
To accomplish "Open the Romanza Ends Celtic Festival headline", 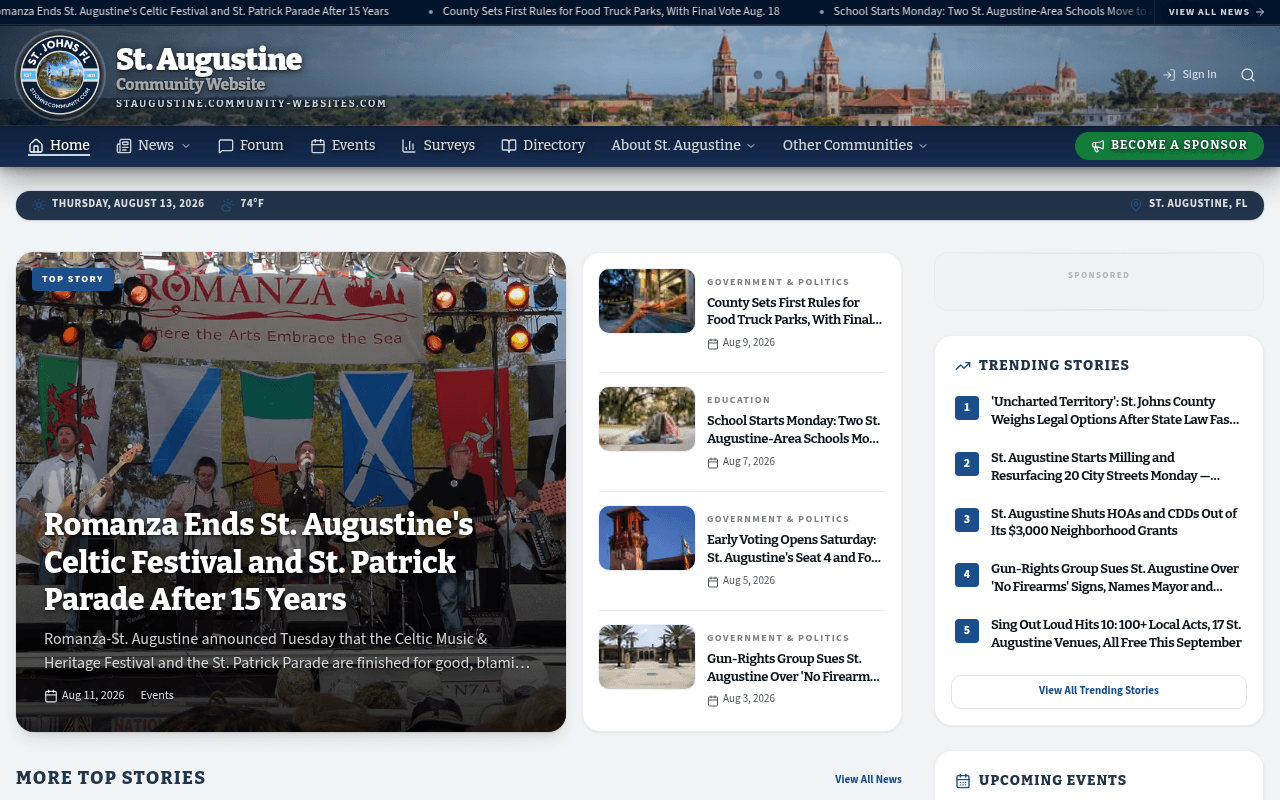I will click(259, 561).
